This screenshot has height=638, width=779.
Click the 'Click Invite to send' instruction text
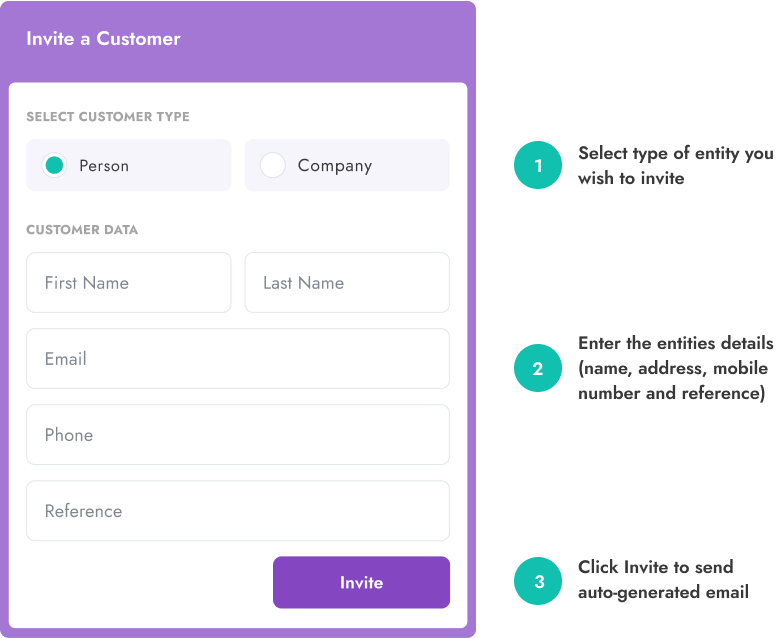pyautogui.click(x=663, y=579)
